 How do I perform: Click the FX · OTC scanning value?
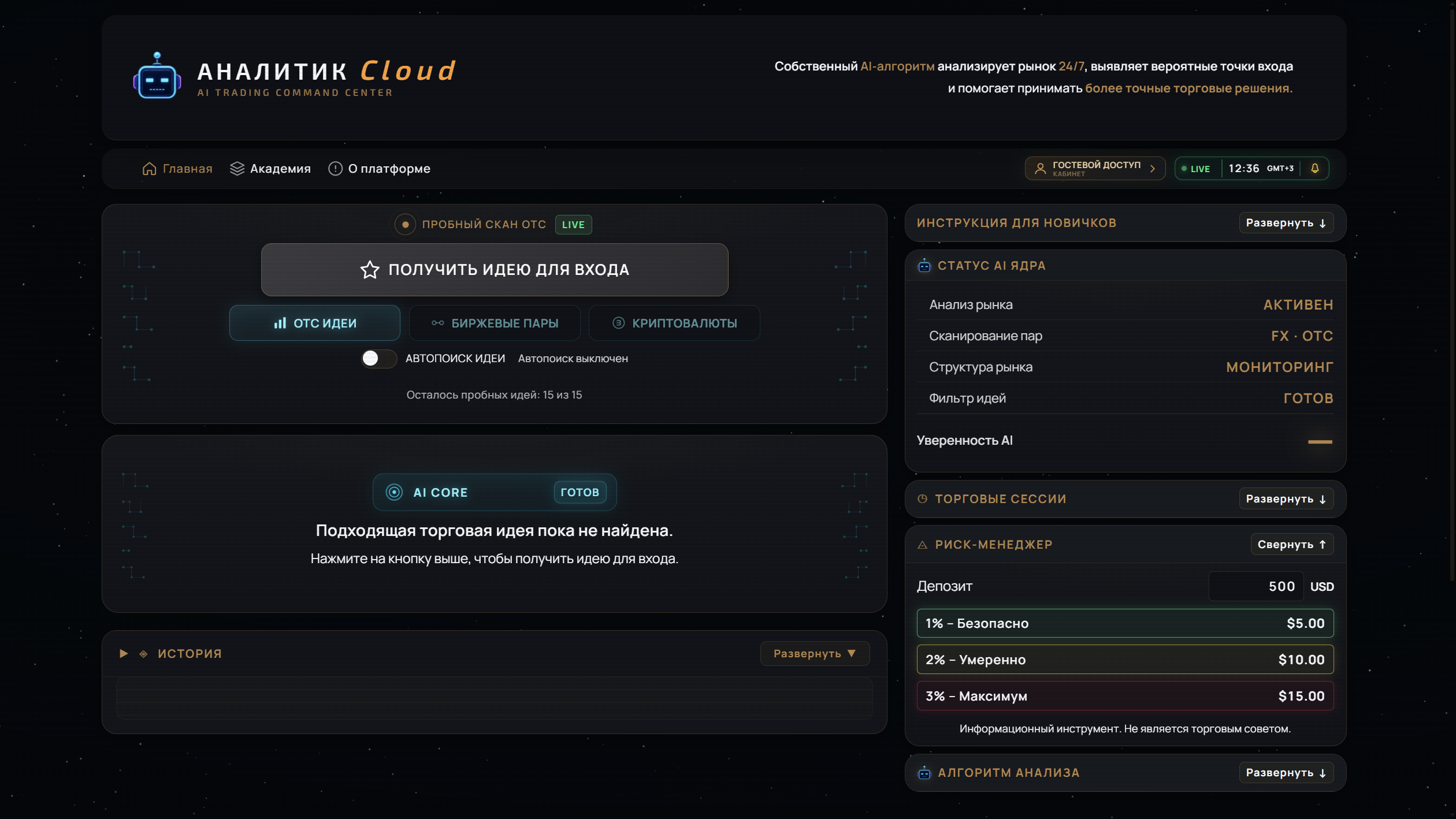[x=1302, y=336]
